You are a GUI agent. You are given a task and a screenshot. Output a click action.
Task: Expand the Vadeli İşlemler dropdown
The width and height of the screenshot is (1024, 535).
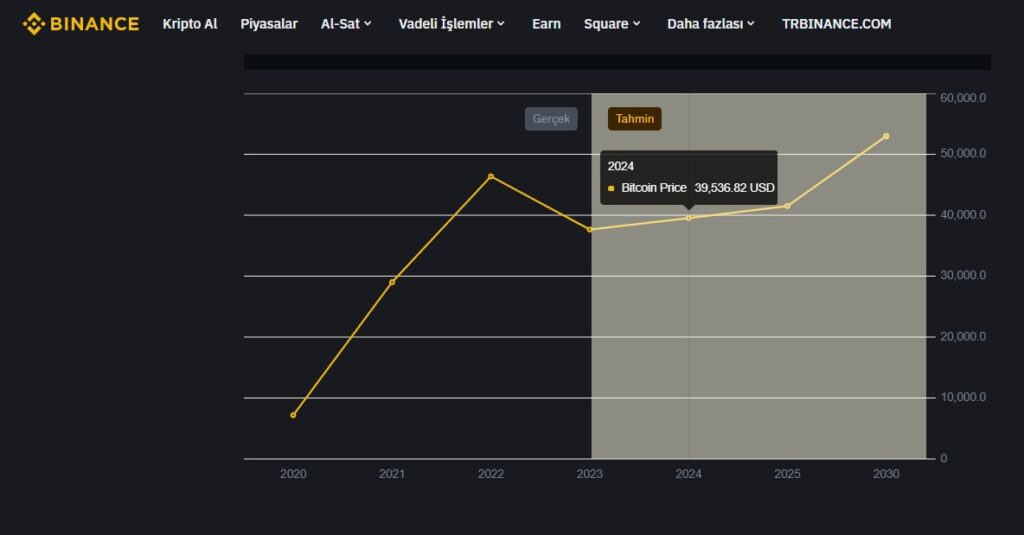pos(452,24)
